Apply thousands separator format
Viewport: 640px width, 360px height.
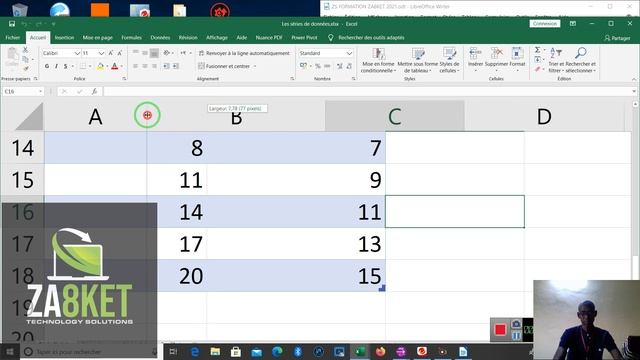(x=327, y=66)
